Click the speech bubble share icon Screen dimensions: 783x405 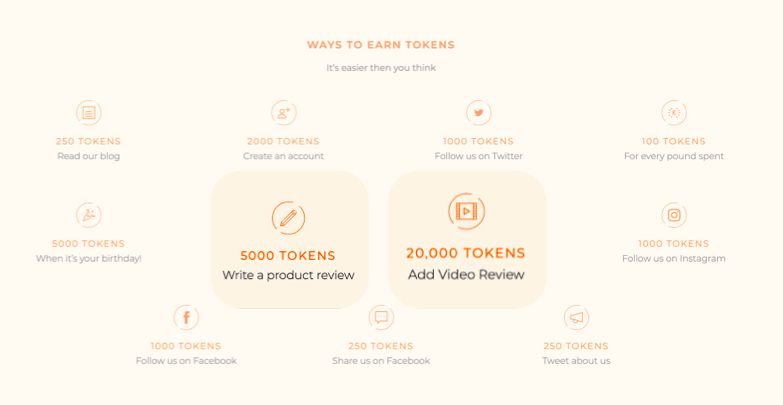(381, 318)
